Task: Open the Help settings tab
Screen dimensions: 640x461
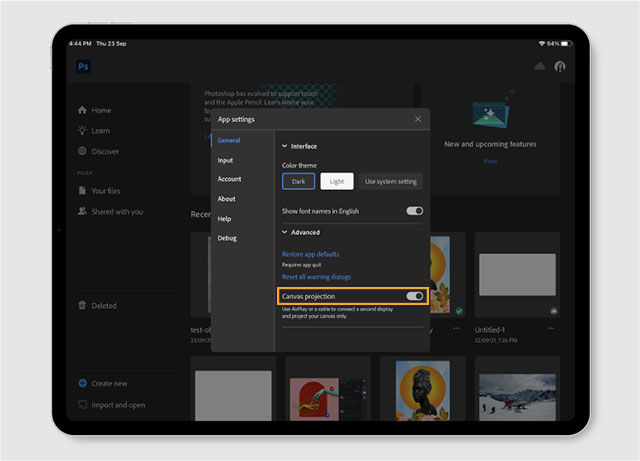Action: 224,219
